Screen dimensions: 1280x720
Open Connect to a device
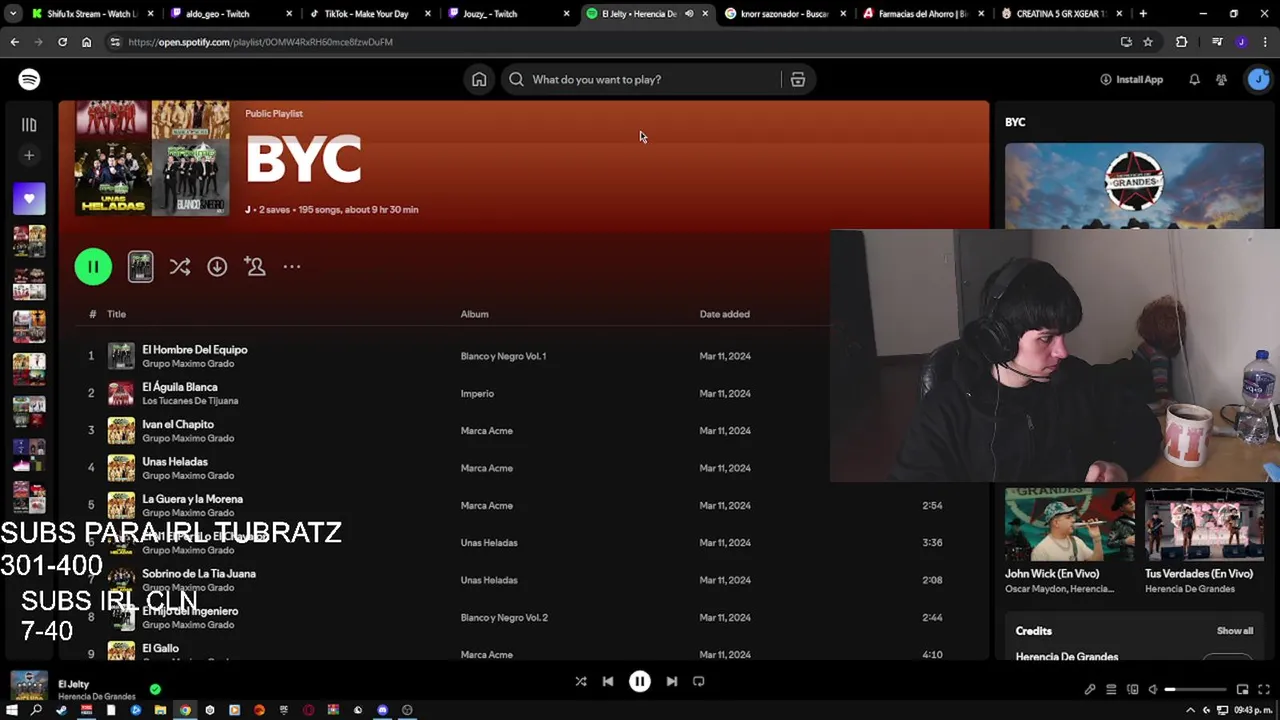(1132, 689)
